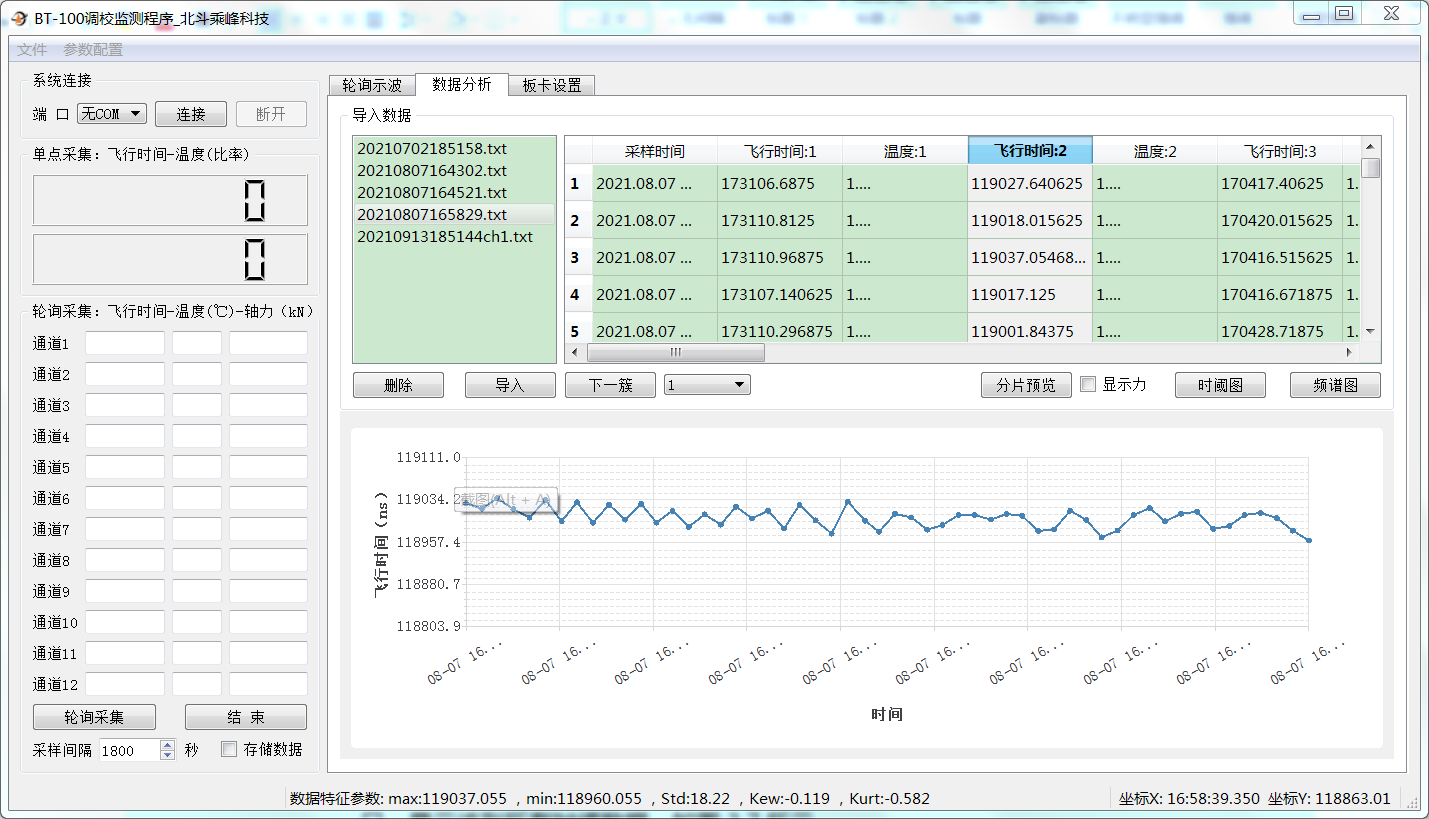The image size is (1429, 819).
Task: Increase 采样间隔 with the up arrow
Action: point(168,745)
